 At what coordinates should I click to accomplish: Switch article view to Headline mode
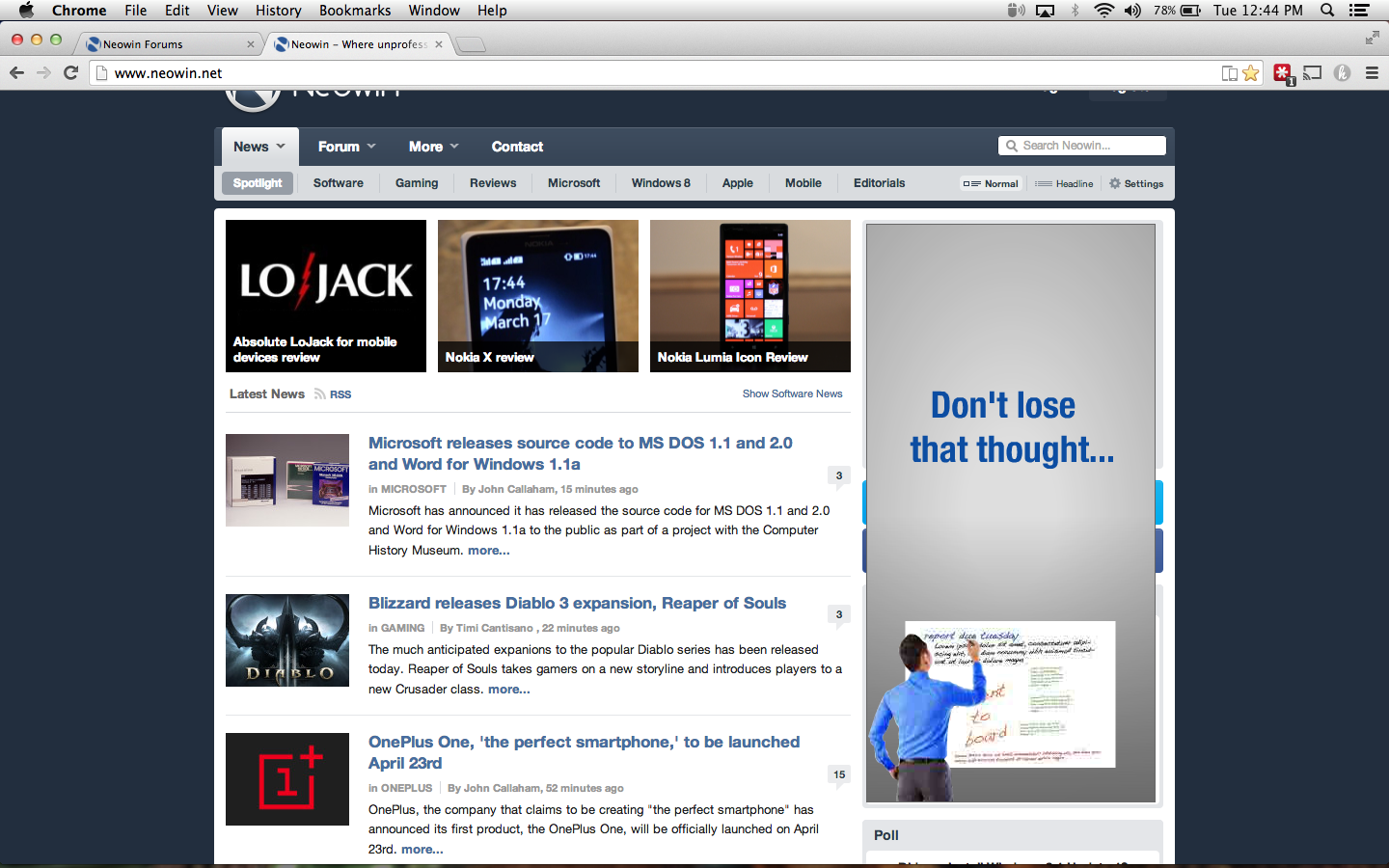click(1064, 182)
